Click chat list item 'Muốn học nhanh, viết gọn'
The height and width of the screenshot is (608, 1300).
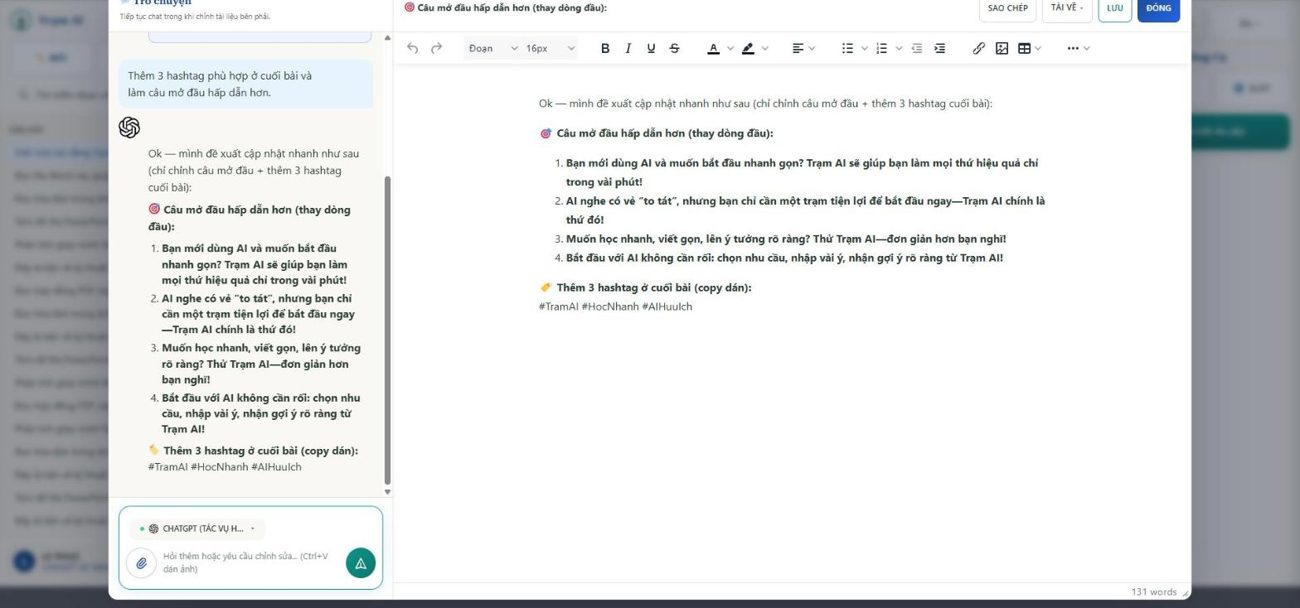pos(261,363)
